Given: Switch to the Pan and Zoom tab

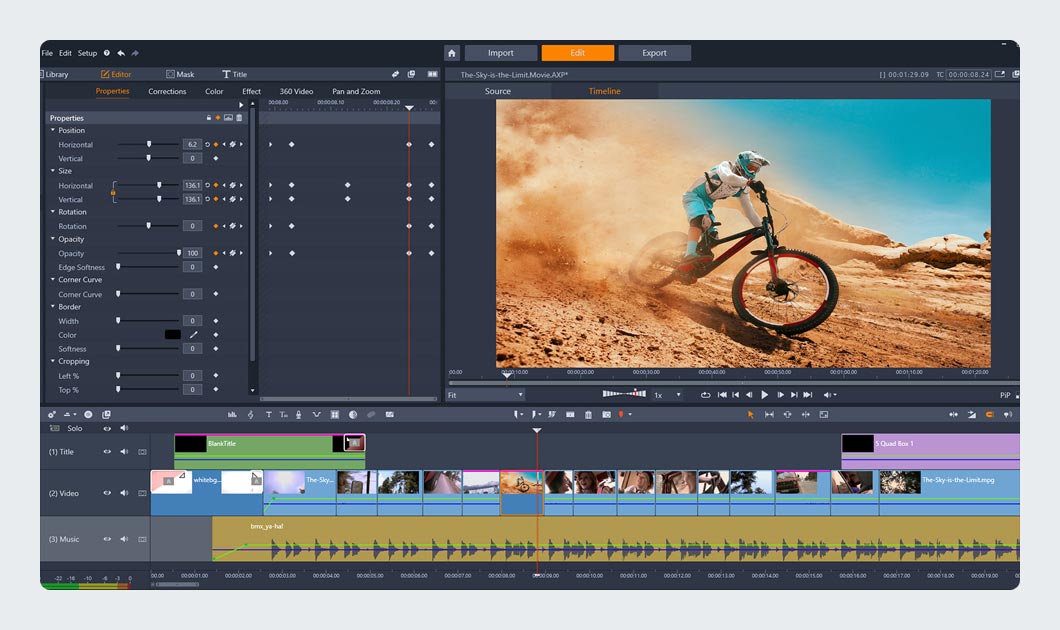Looking at the screenshot, I should point(356,91).
